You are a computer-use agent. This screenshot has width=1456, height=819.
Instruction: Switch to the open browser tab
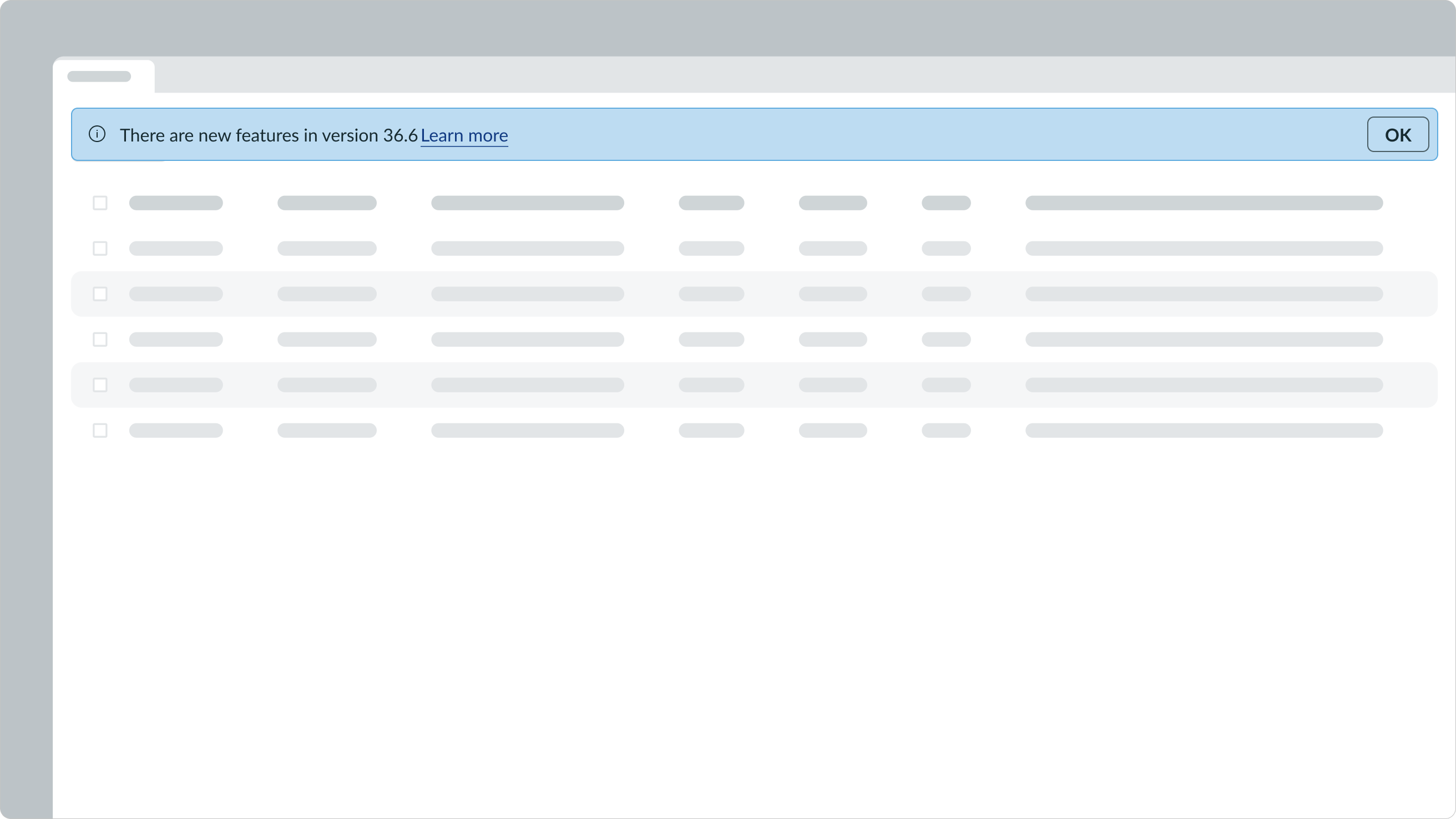click(104, 75)
